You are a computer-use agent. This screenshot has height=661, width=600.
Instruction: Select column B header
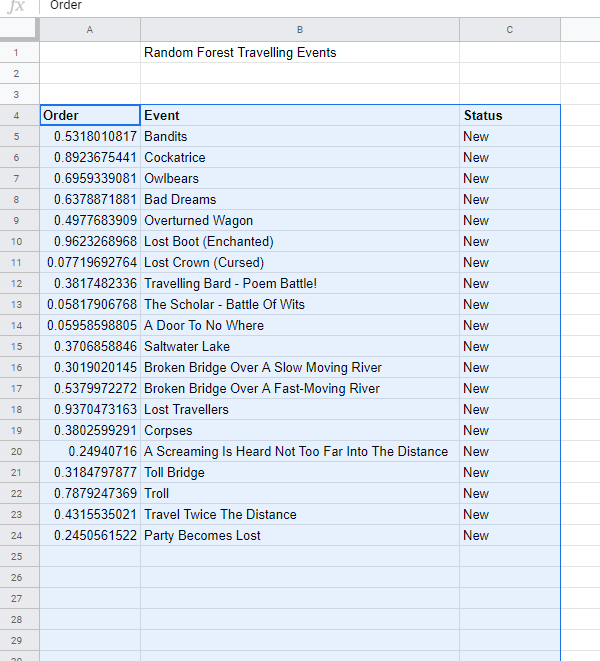point(300,30)
